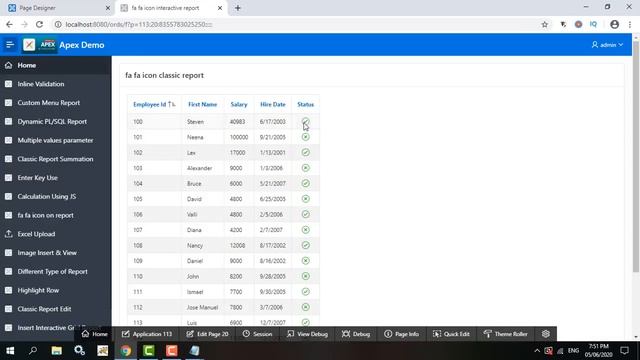Screen dimensions: 640x360
Task: Open File Explorer from the taskbar
Action: [x=56, y=351]
